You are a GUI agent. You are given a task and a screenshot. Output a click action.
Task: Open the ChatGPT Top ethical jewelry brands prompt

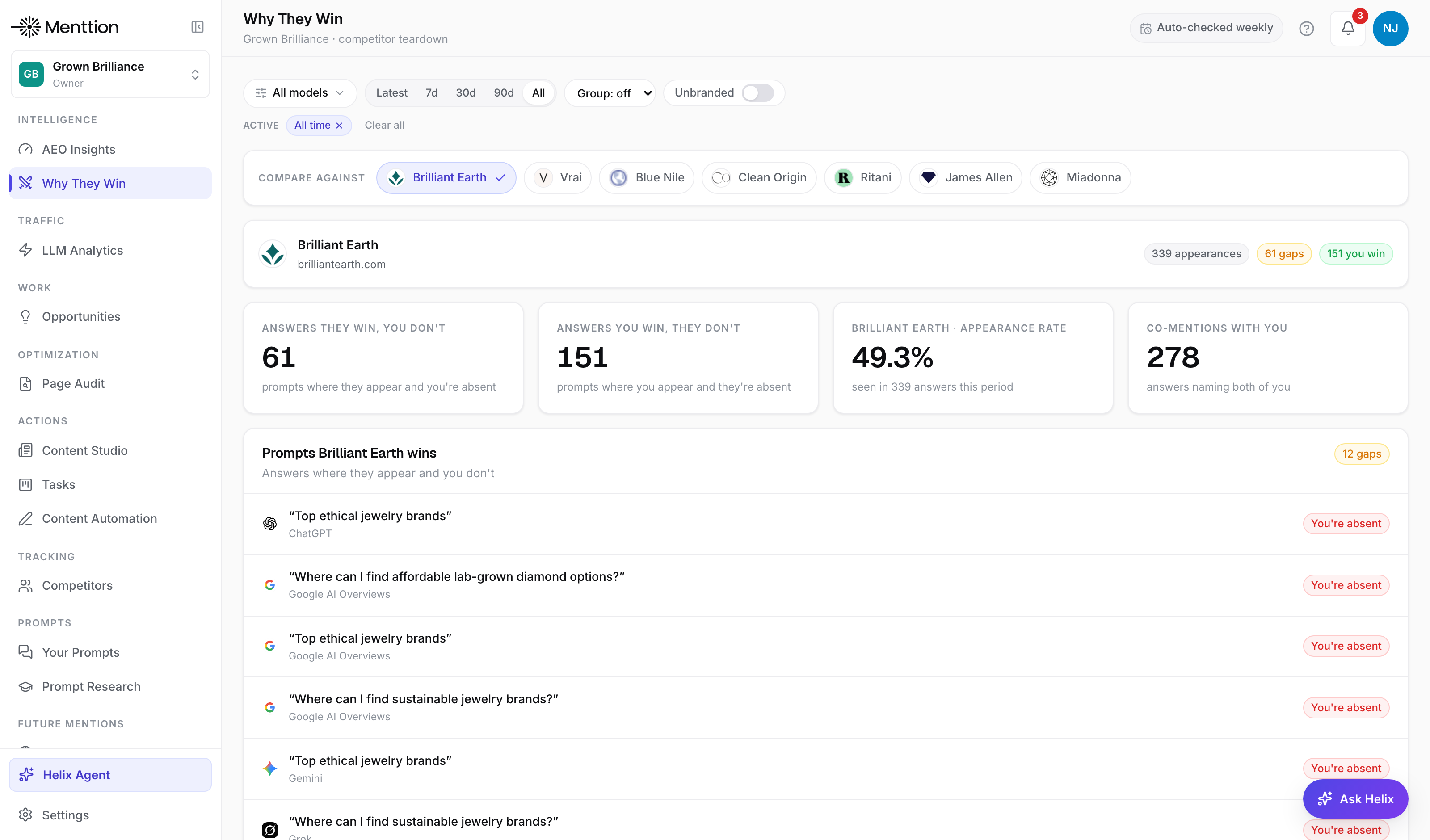[825, 524]
